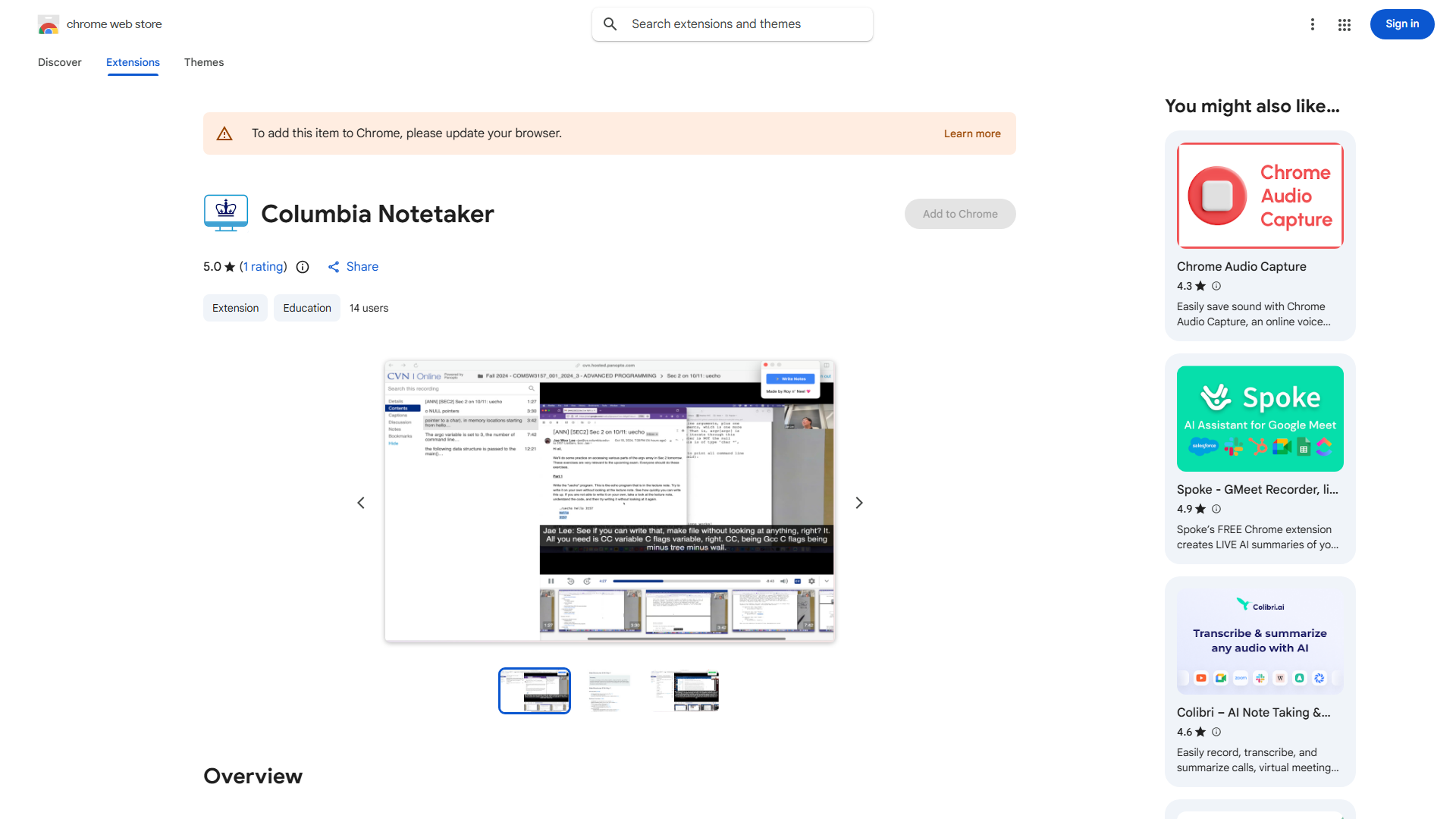Screen dimensions: 1456x819
Task: Switch to the Themes tab
Action: pyautogui.click(x=204, y=62)
